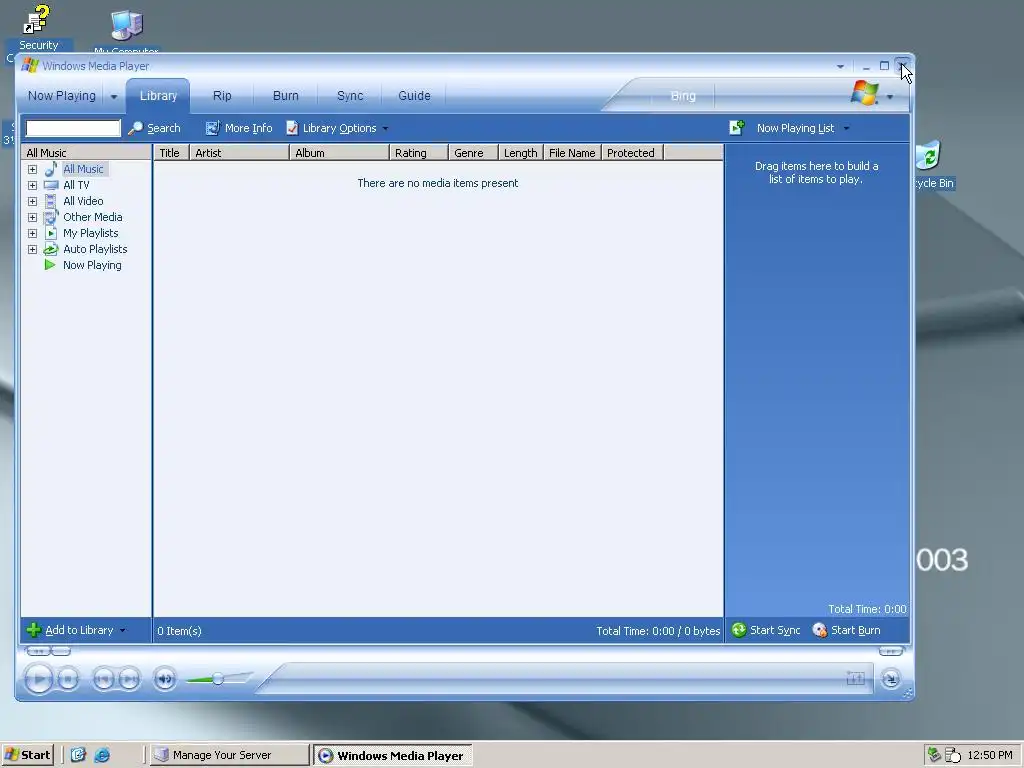The width and height of the screenshot is (1024, 768).
Task: Click the Other Media icon
Action: (x=50, y=217)
